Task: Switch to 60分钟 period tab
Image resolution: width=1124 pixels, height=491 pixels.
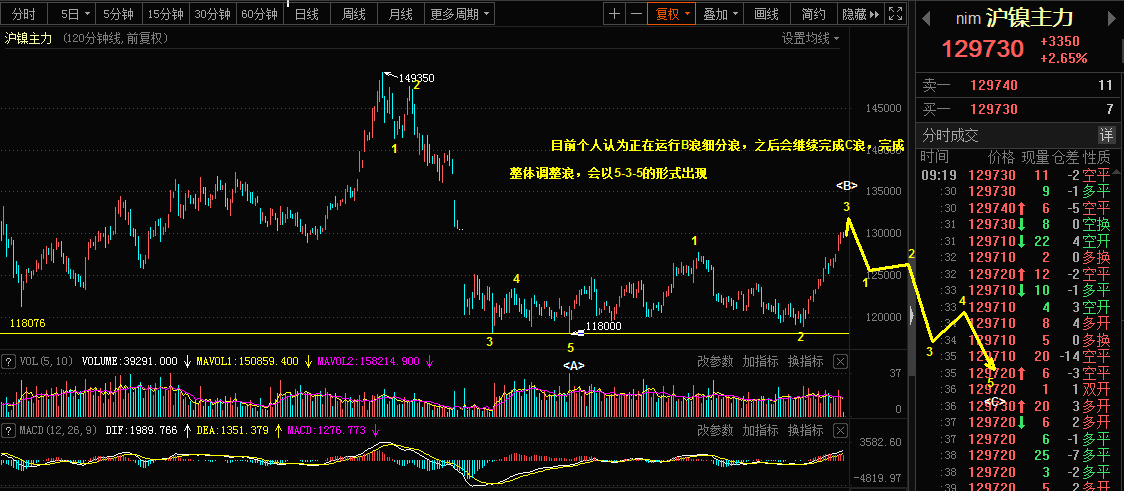Action: click(259, 14)
